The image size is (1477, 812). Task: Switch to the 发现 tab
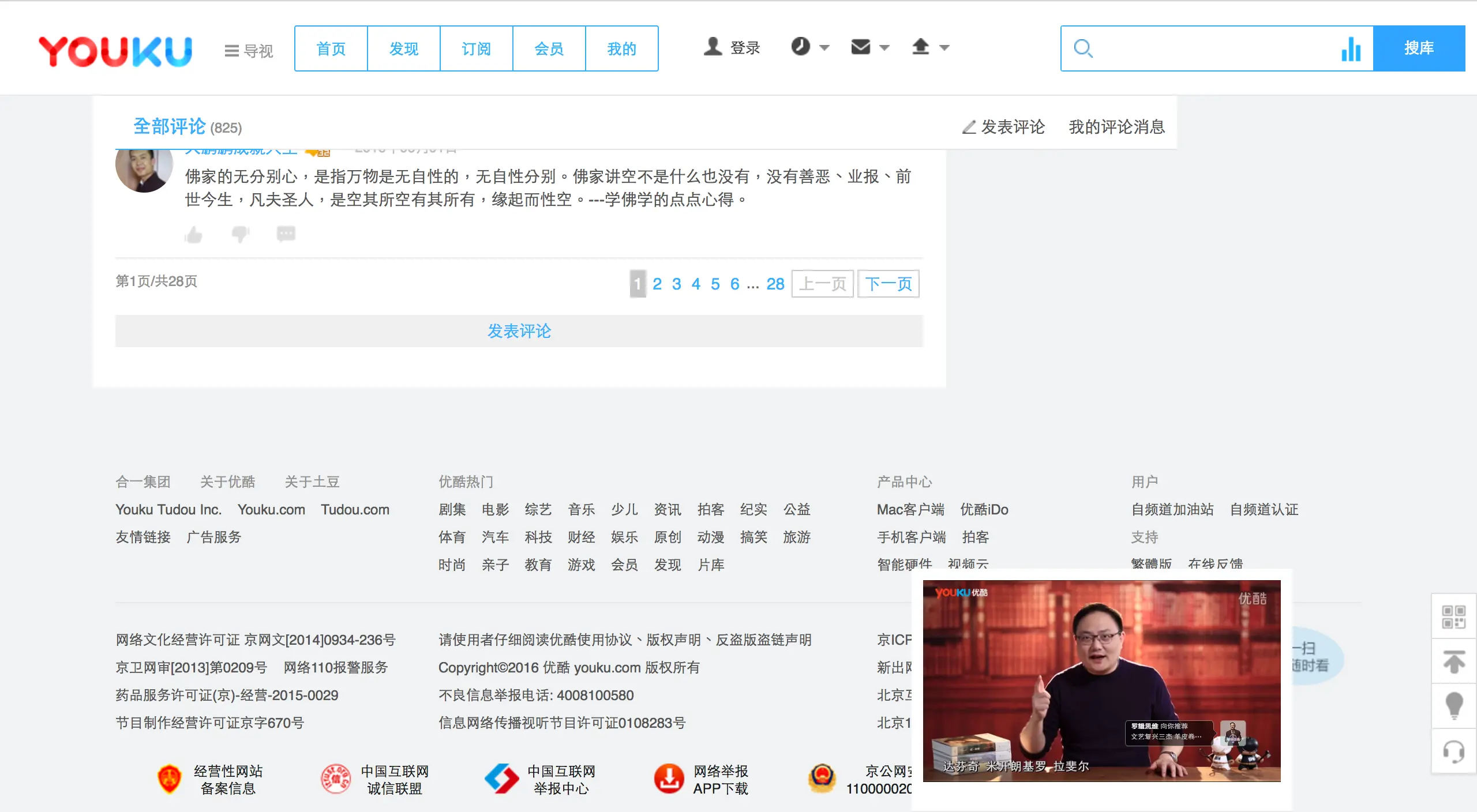[403, 48]
